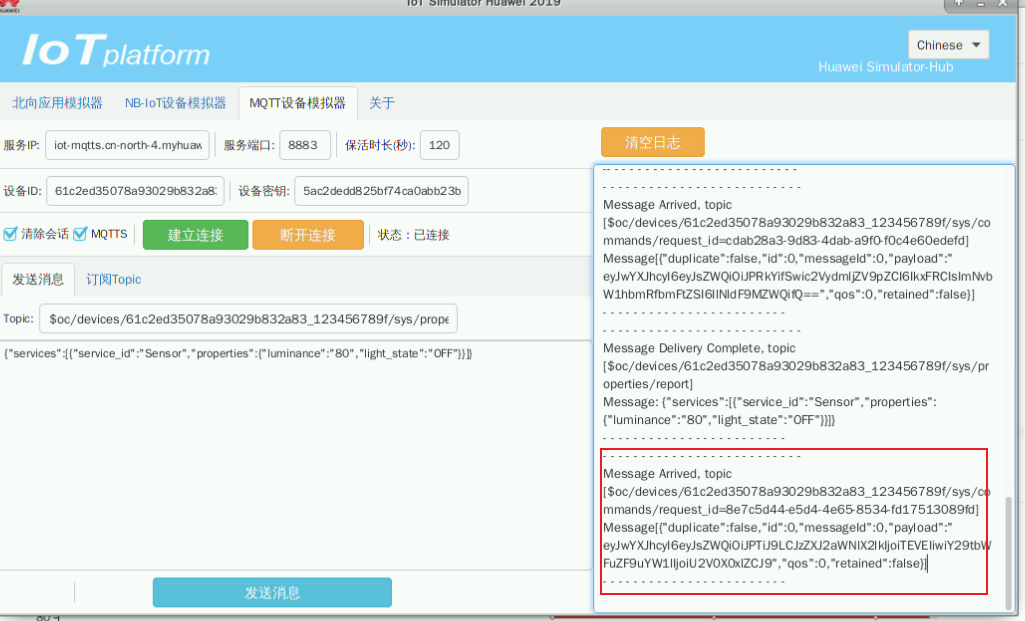1025x621 pixels.
Task: Click the green 建立连接 button
Action: pyautogui.click(x=195, y=235)
